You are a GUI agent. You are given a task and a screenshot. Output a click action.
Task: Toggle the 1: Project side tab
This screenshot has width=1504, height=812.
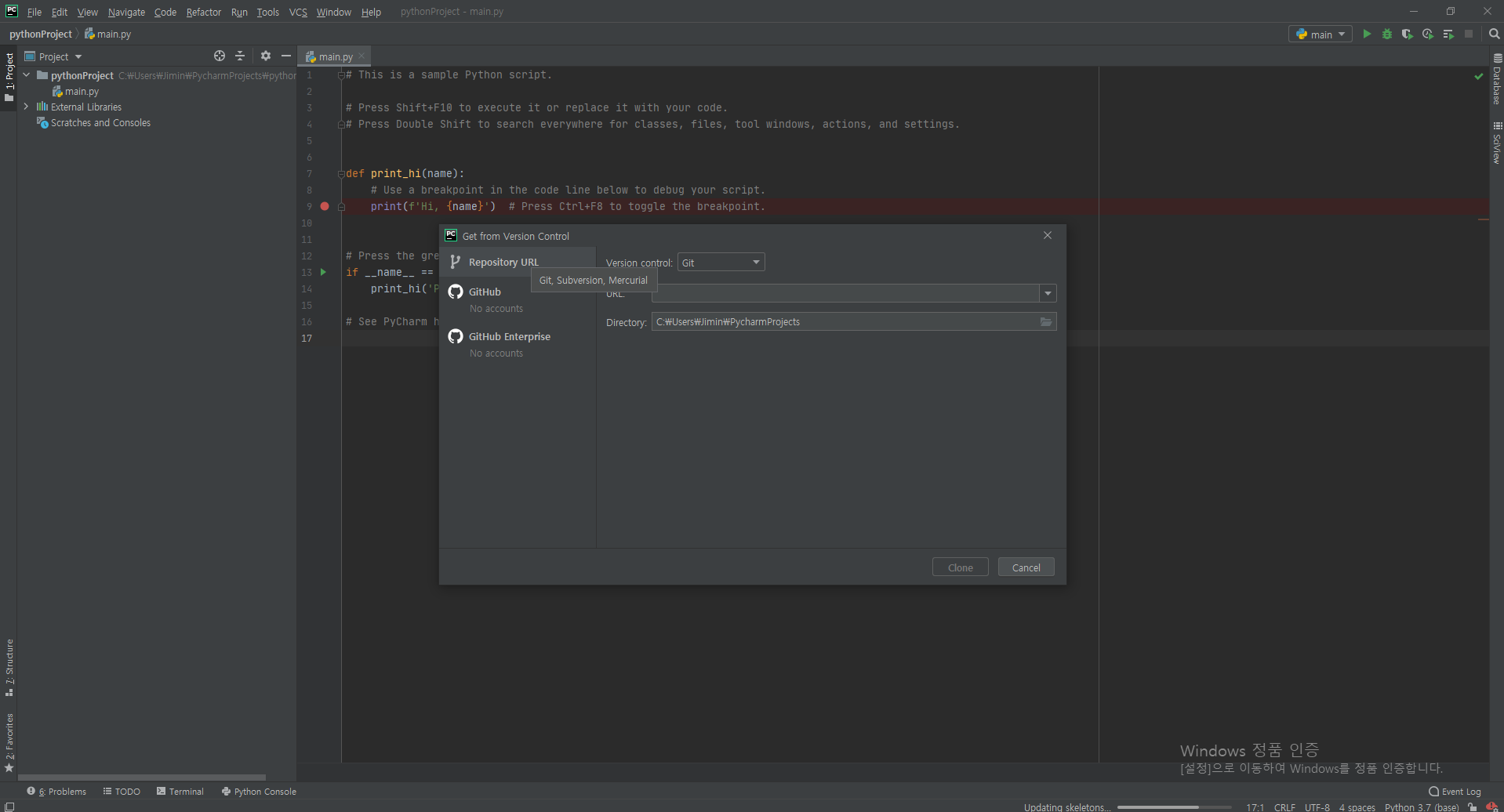[x=9, y=78]
